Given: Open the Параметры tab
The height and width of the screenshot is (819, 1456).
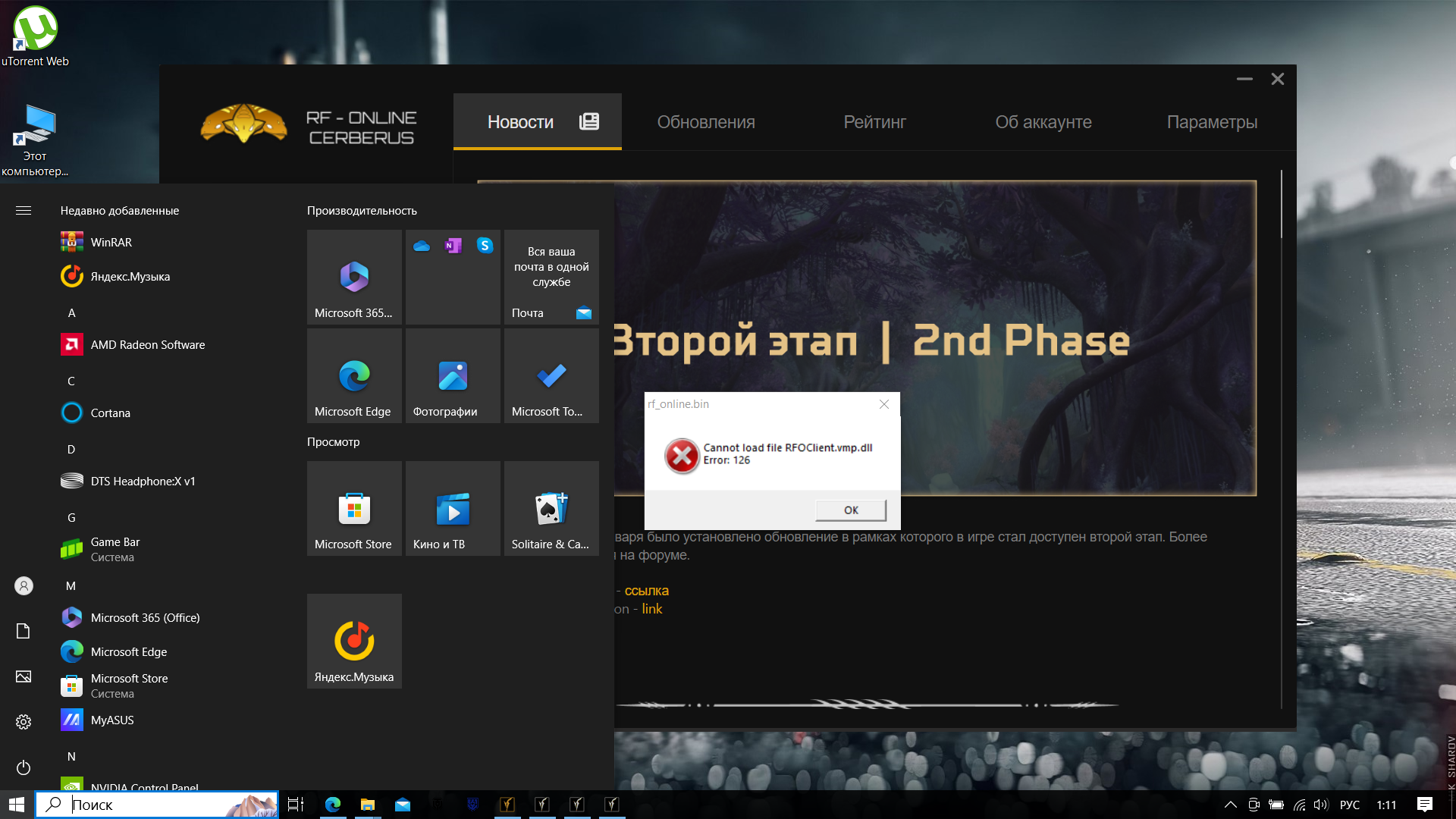Looking at the screenshot, I should (1212, 122).
